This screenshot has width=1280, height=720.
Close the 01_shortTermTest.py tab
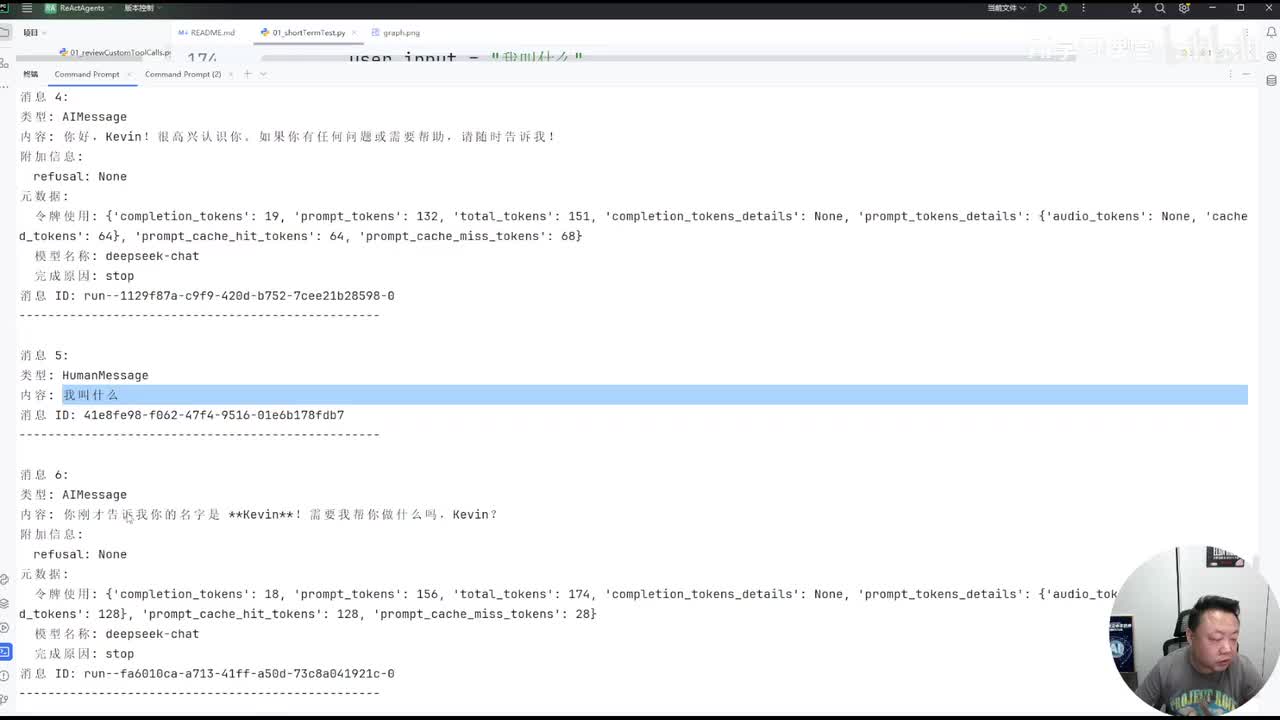(352, 32)
